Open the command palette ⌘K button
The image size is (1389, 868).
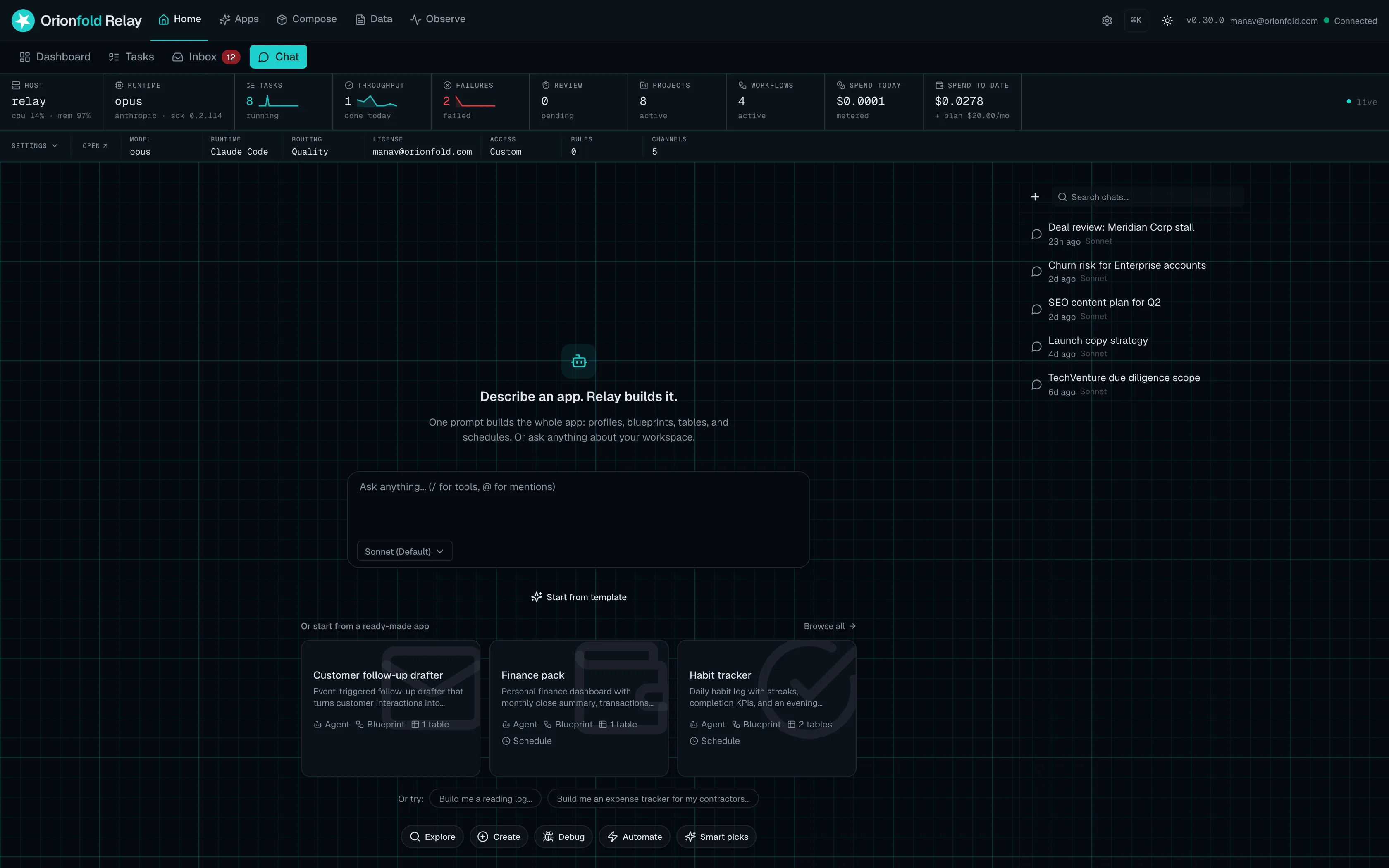coord(1136,20)
